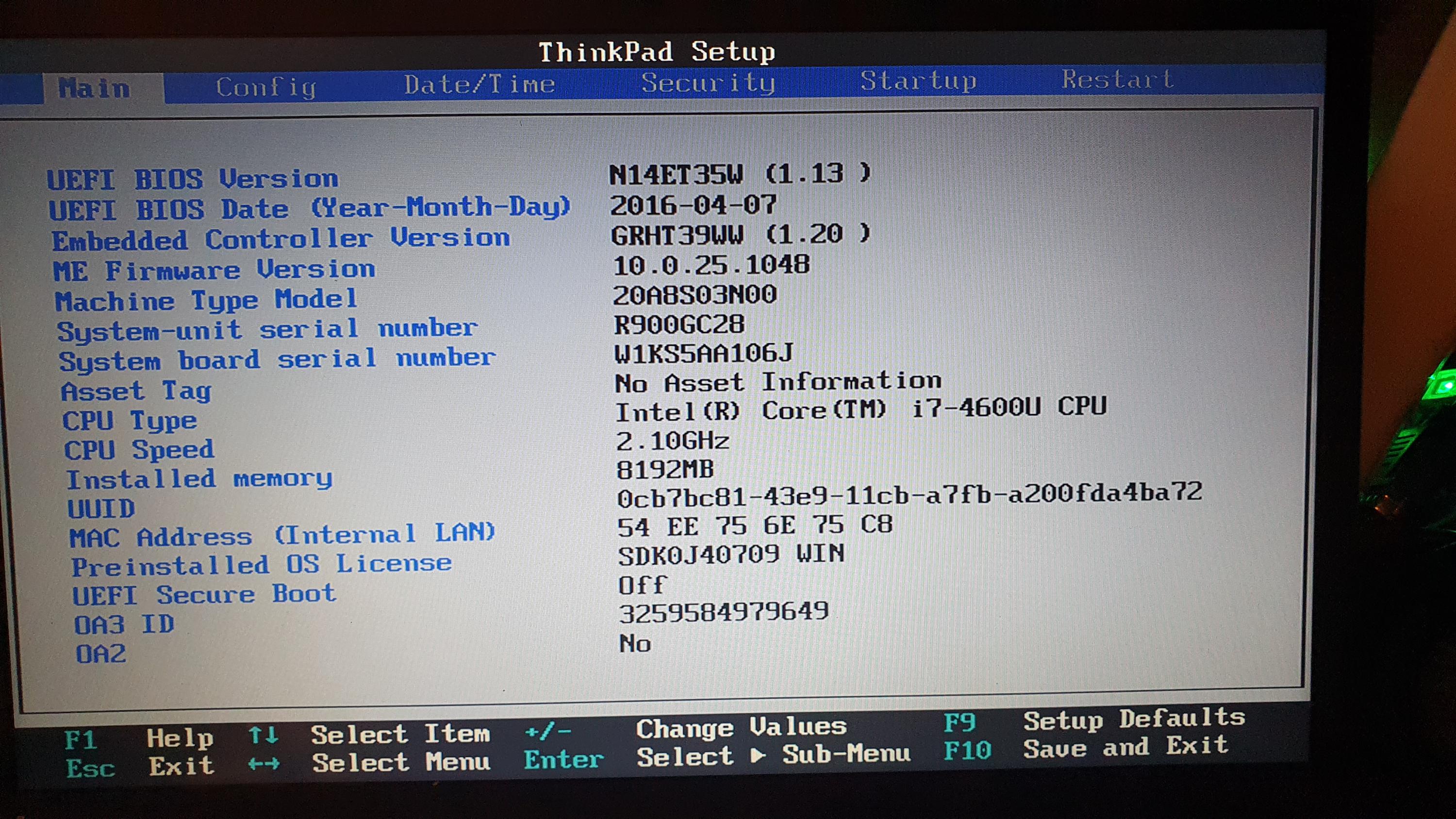The image size is (1456, 819).
Task: Select the Machine Type Model row
Action: pyautogui.click(x=206, y=299)
